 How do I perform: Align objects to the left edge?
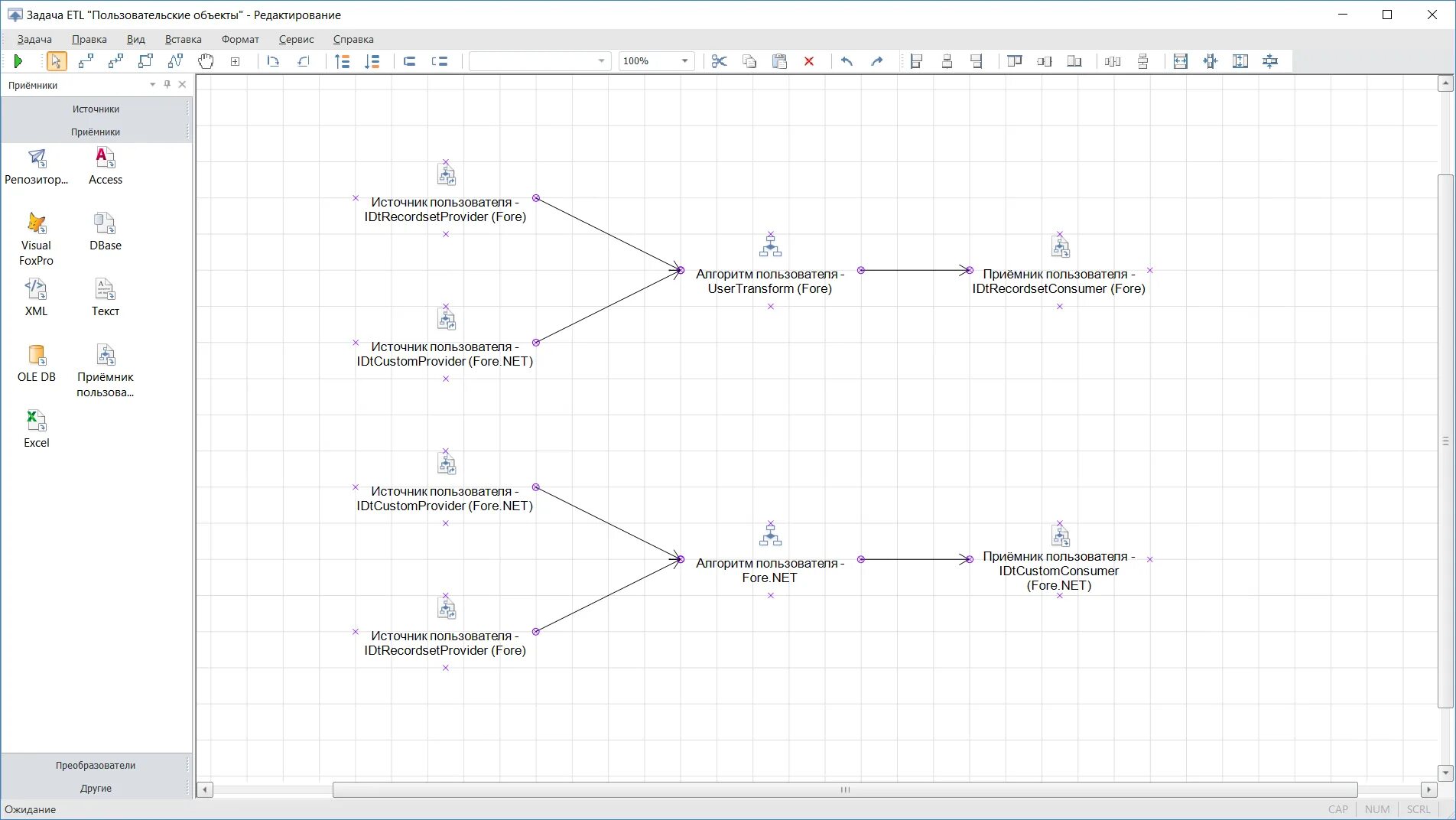tap(916, 61)
